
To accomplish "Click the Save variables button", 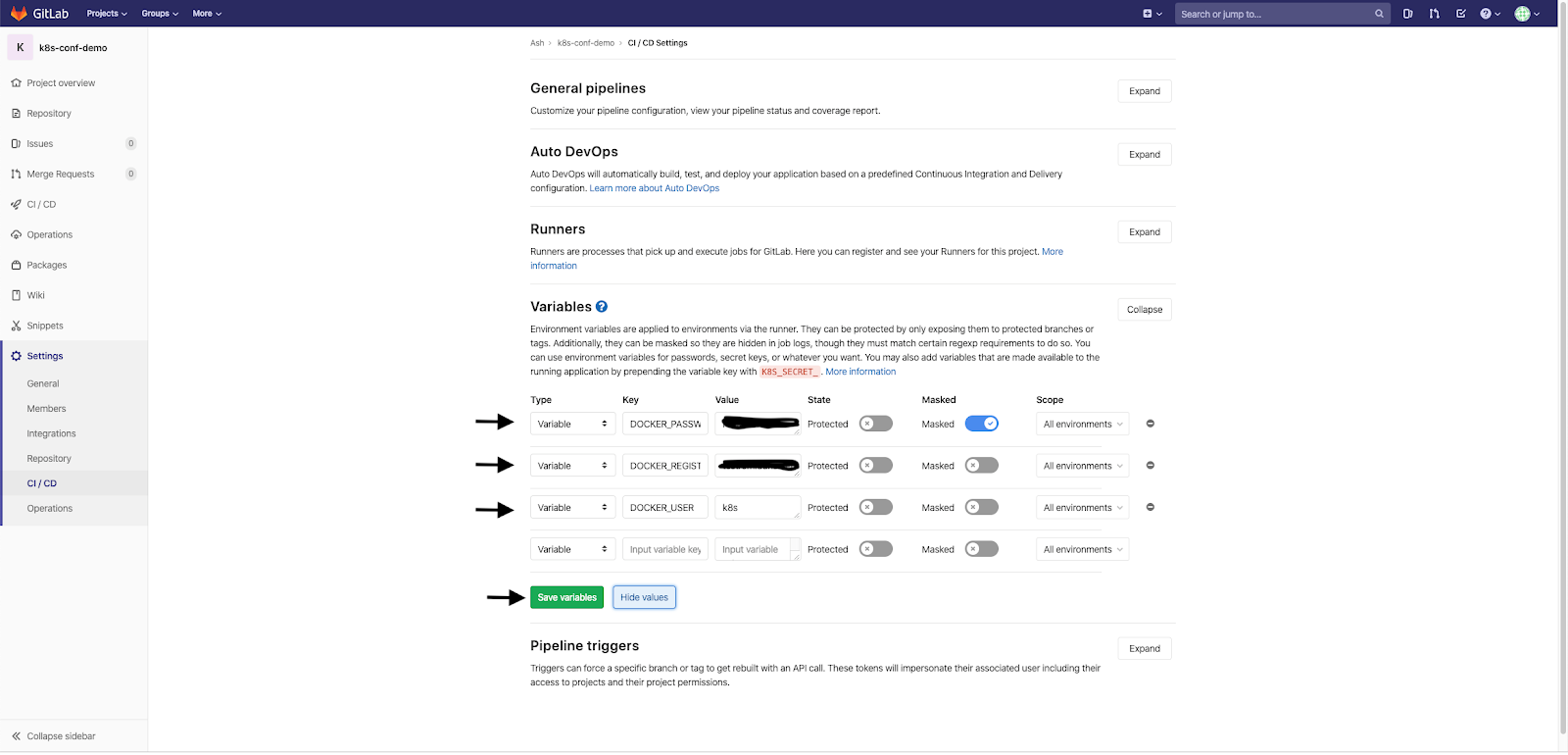I will pyautogui.click(x=566, y=597).
